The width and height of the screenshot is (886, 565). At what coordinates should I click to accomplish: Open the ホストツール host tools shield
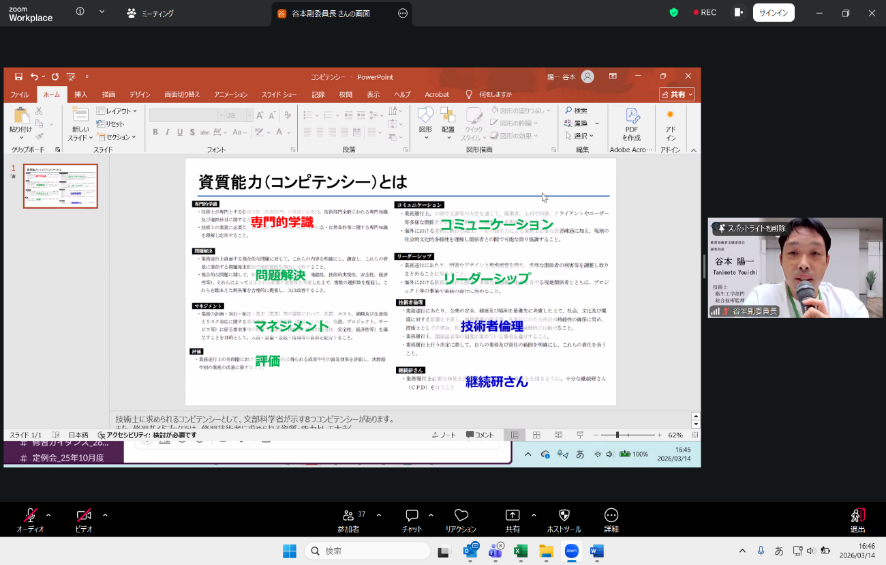pos(563,515)
